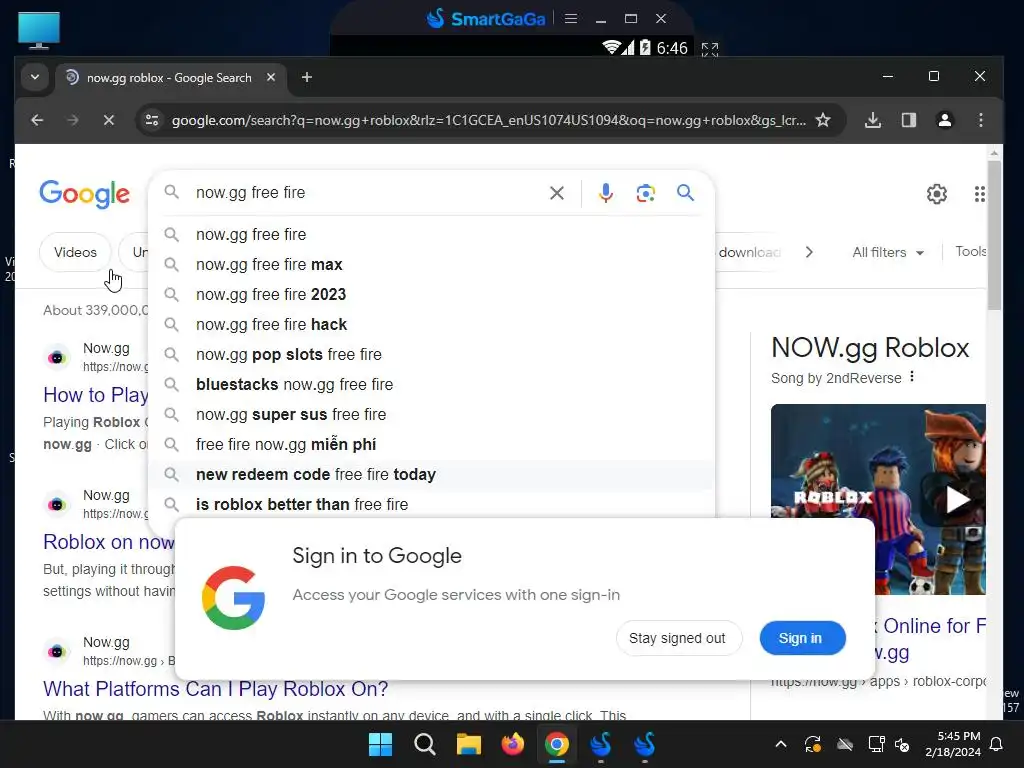The height and width of the screenshot is (768, 1024).
Task: Search by voice microphone icon
Action: point(605,193)
